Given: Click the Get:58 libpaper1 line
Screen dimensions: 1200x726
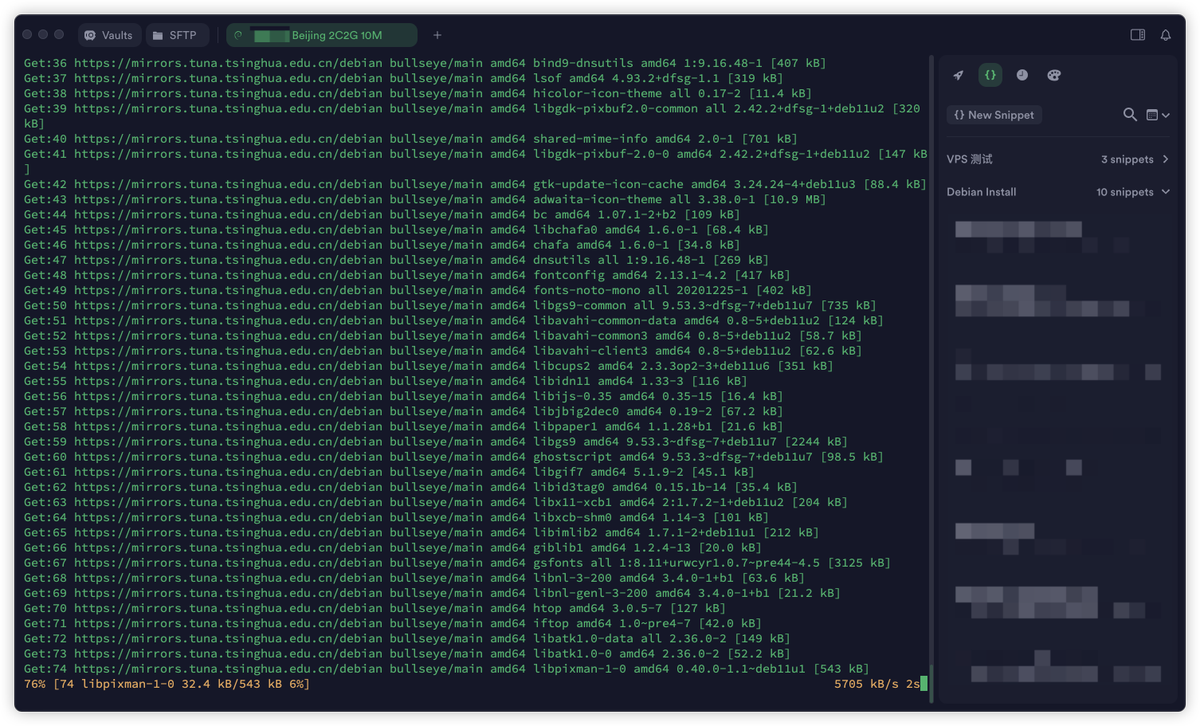Looking at the screenshot, I should [x=404, y=426].
